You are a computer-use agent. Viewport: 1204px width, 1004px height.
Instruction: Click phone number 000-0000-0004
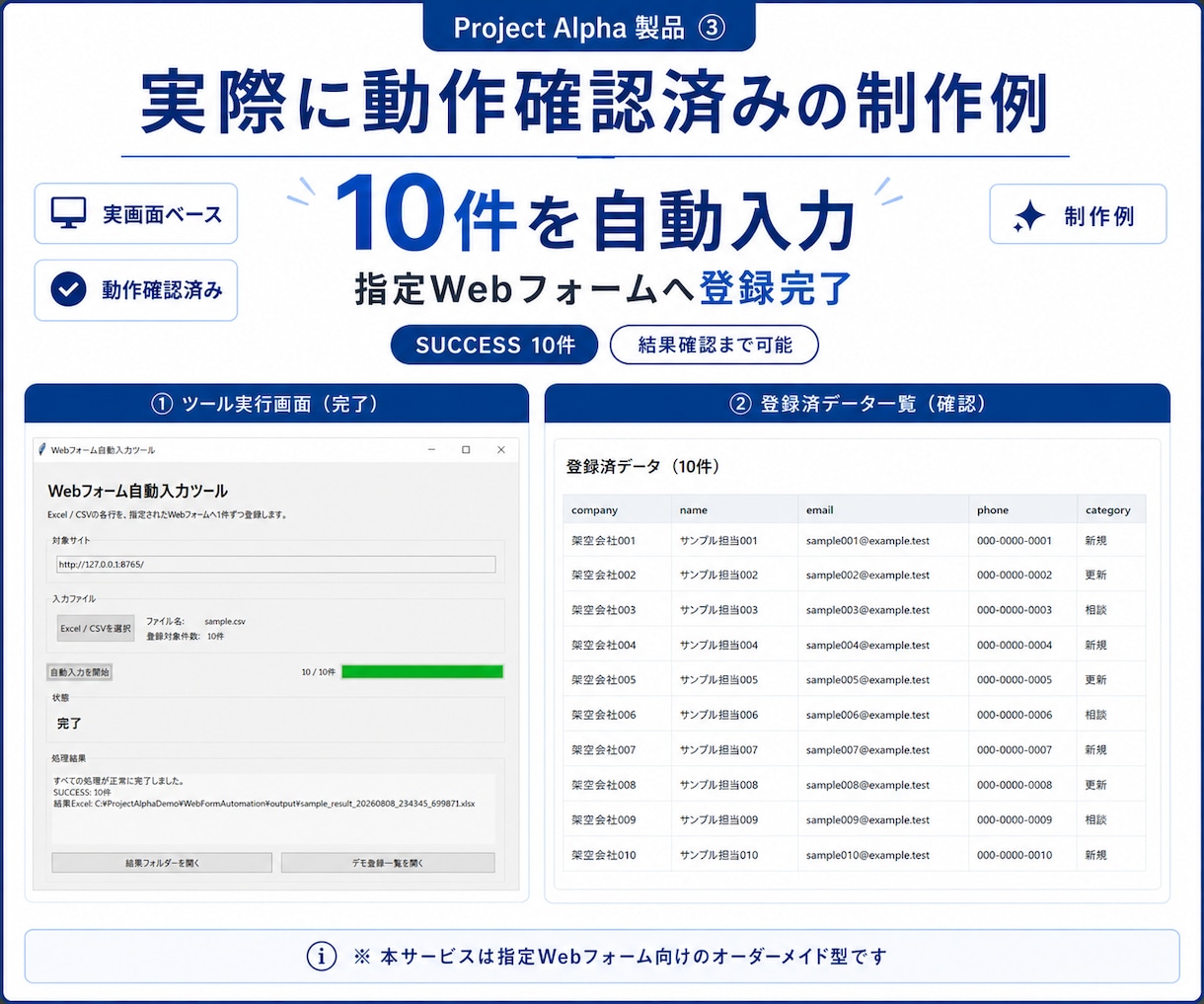[x=1015, y=646]
